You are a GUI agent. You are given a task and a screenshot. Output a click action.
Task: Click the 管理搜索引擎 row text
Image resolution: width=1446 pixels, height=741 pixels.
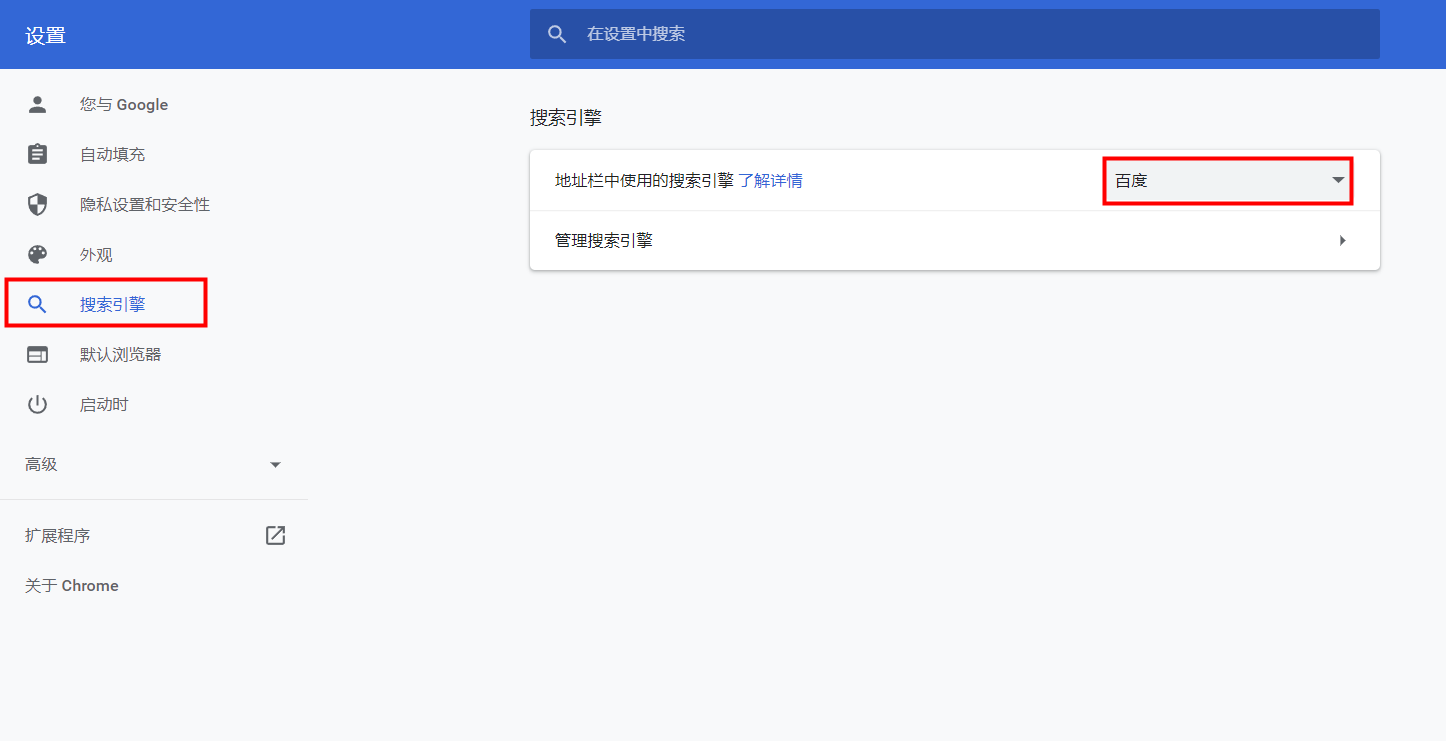click(604, 240)
